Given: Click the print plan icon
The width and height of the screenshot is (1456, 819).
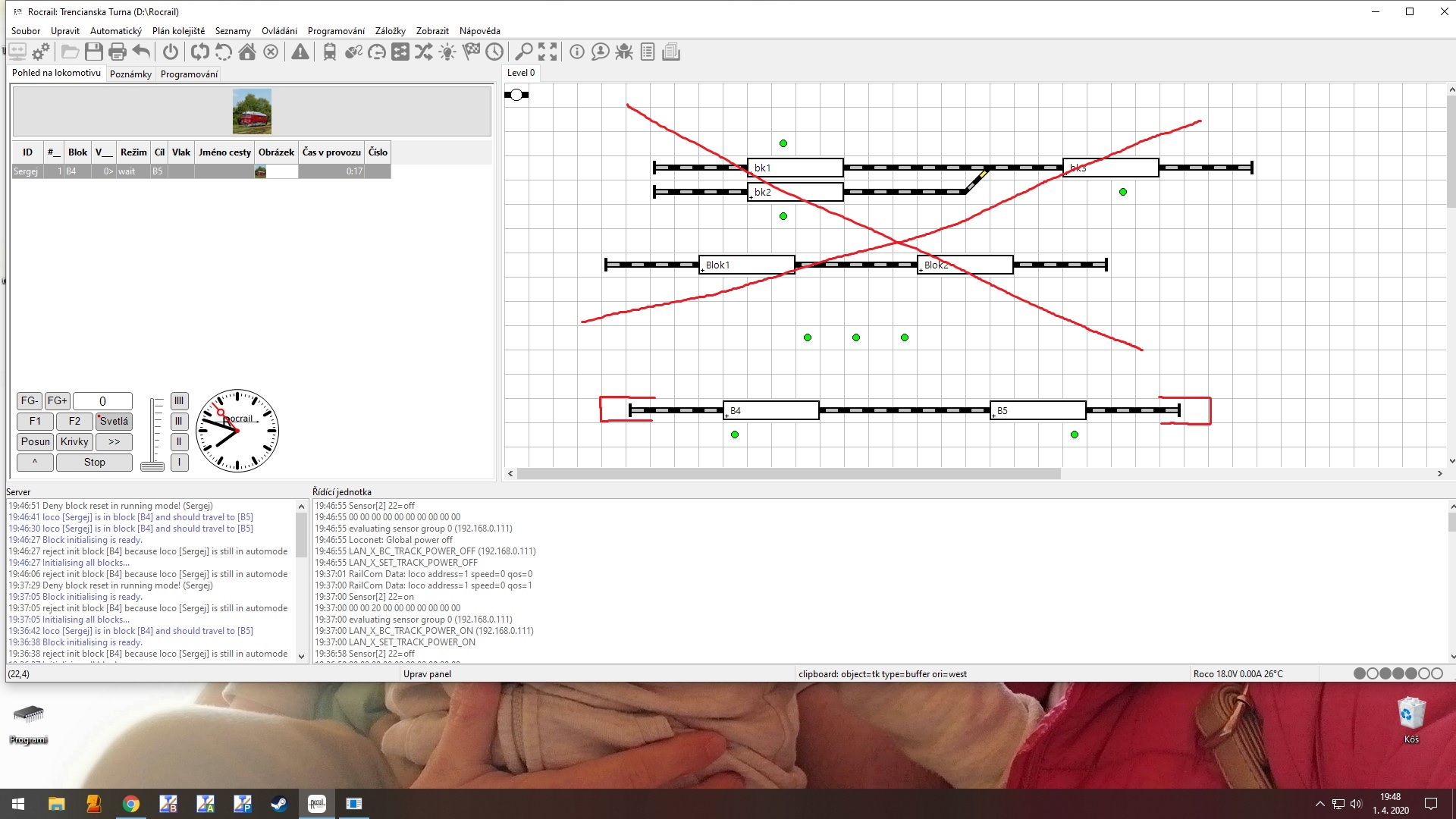Looking at the screenshot, I should (117, 52).
